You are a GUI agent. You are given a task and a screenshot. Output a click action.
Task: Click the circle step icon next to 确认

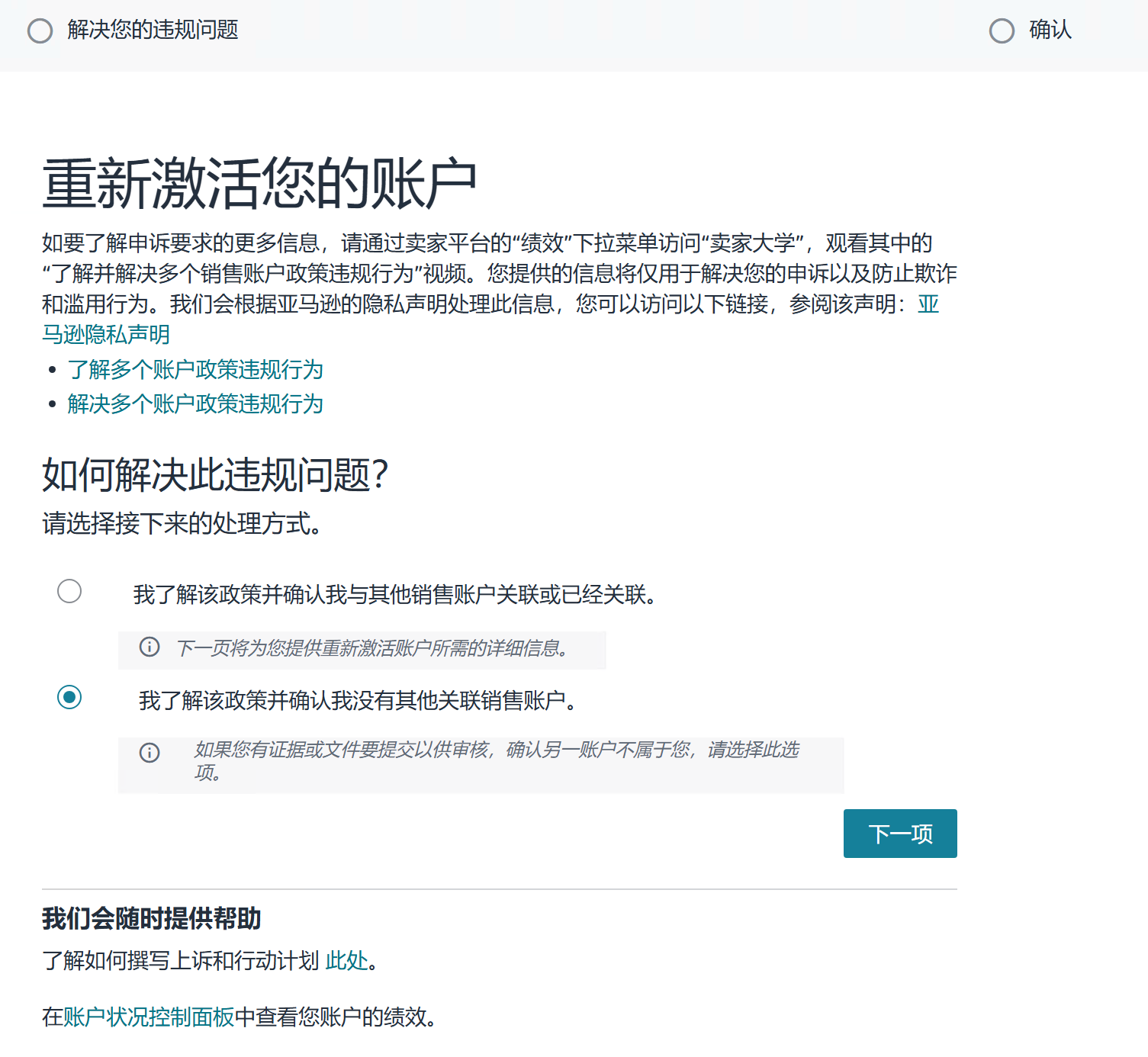(x=1002, y=31)
